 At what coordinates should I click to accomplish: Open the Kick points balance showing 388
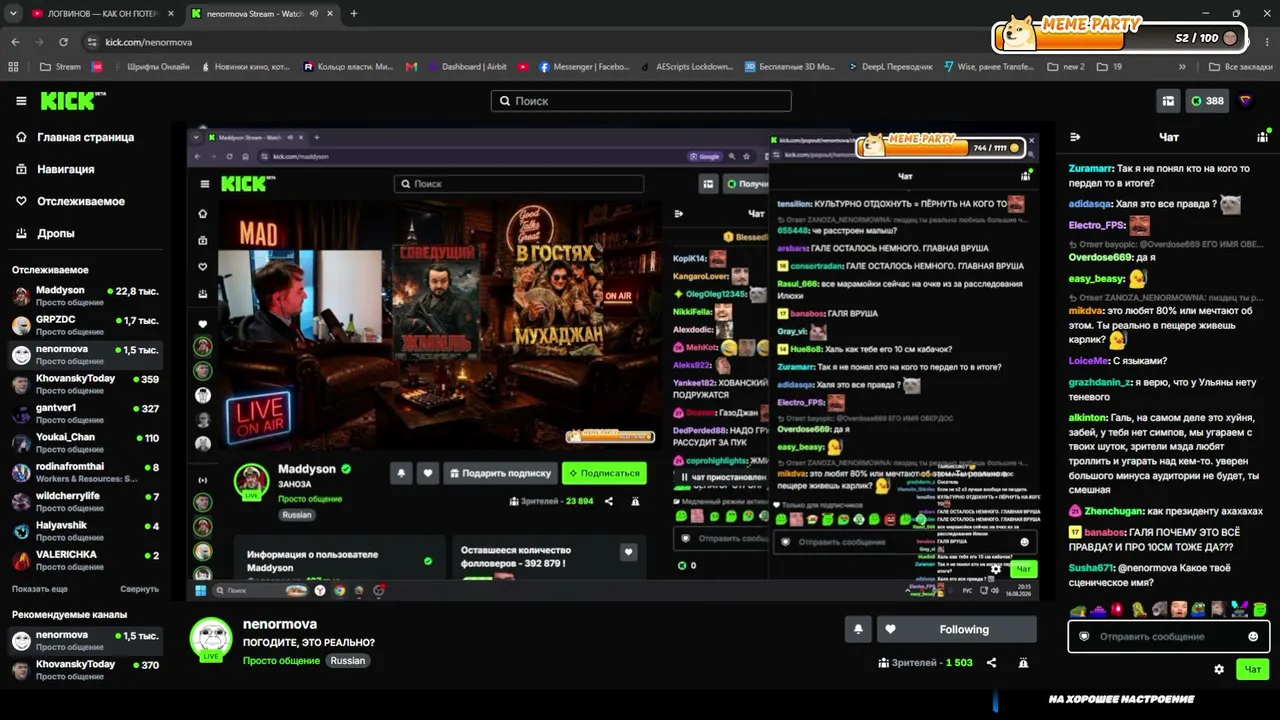click(1207, 101)
